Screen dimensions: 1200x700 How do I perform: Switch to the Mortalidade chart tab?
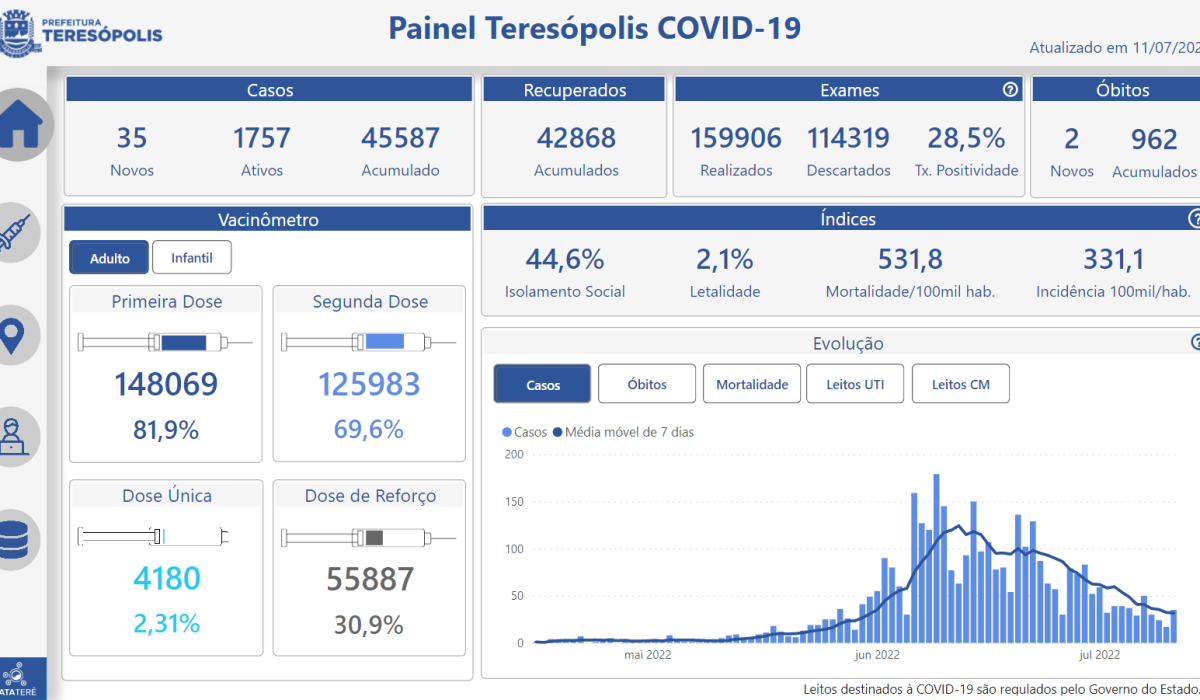tap(752, 384)
